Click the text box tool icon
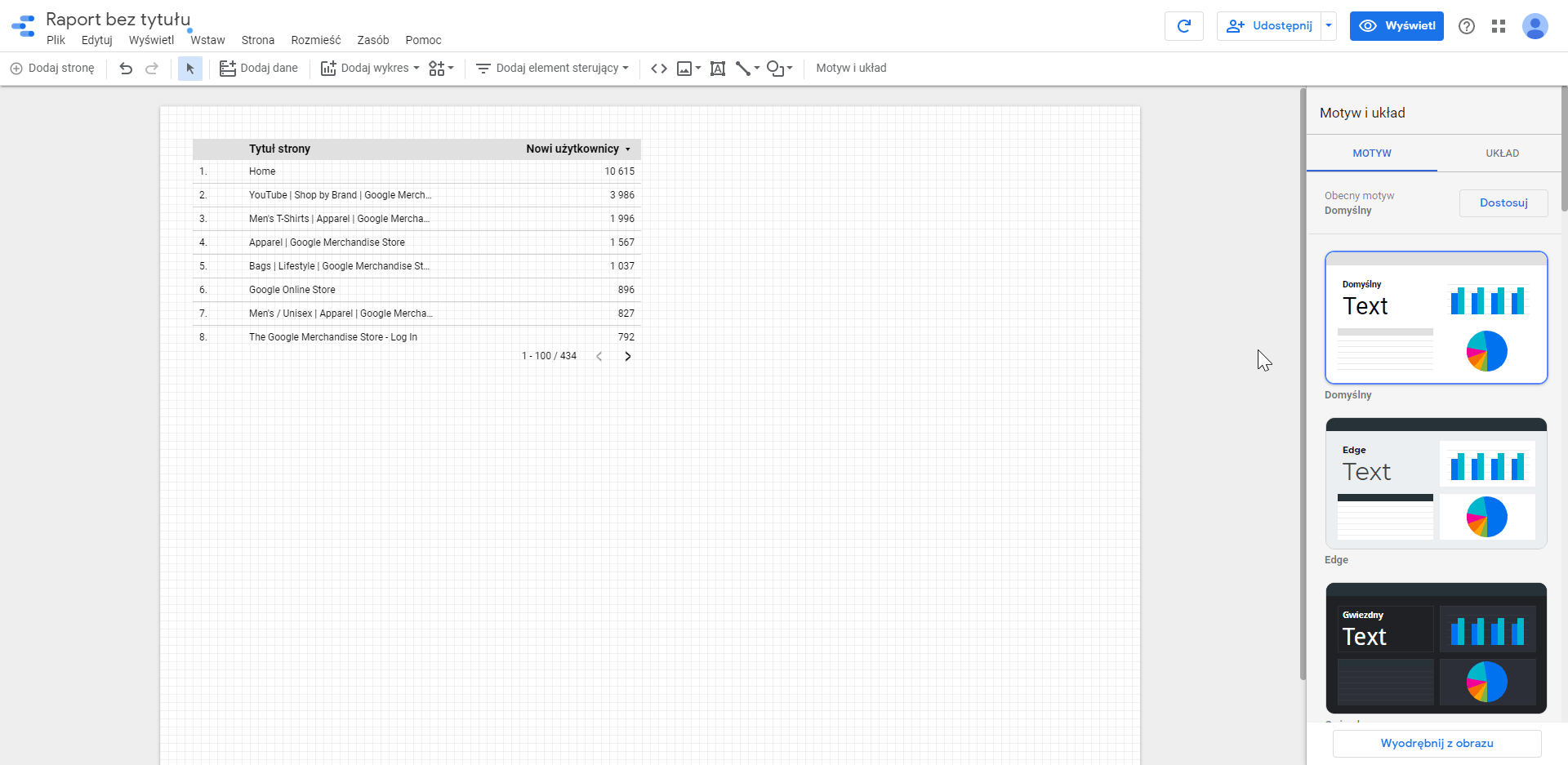 [x=718, y=69]
